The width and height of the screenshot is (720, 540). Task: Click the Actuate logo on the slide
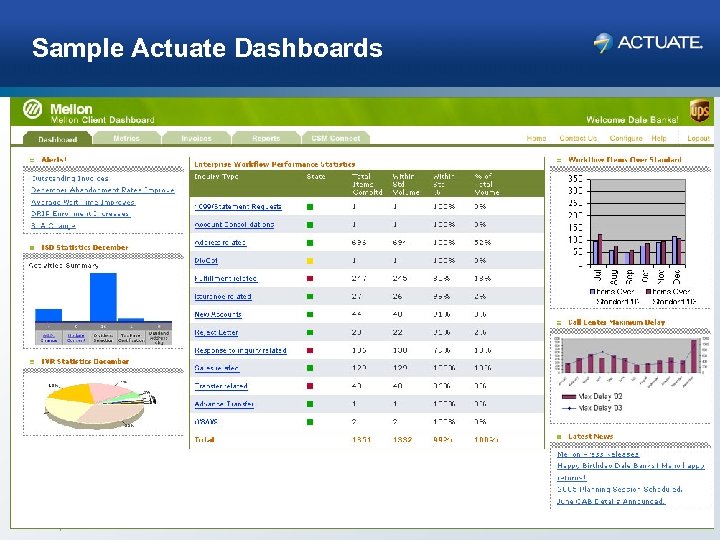click(647, 43)
